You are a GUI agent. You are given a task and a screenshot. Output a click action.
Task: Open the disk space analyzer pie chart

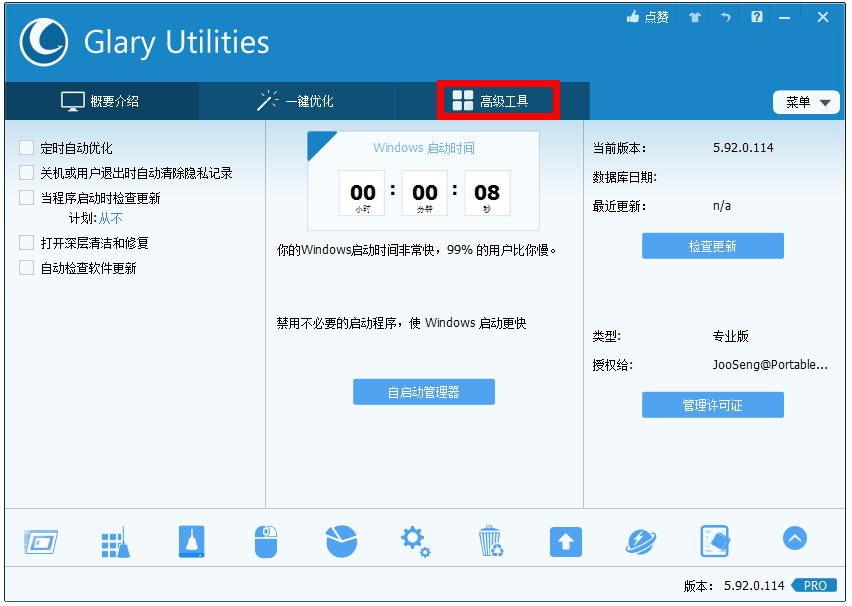click(341, 540)
